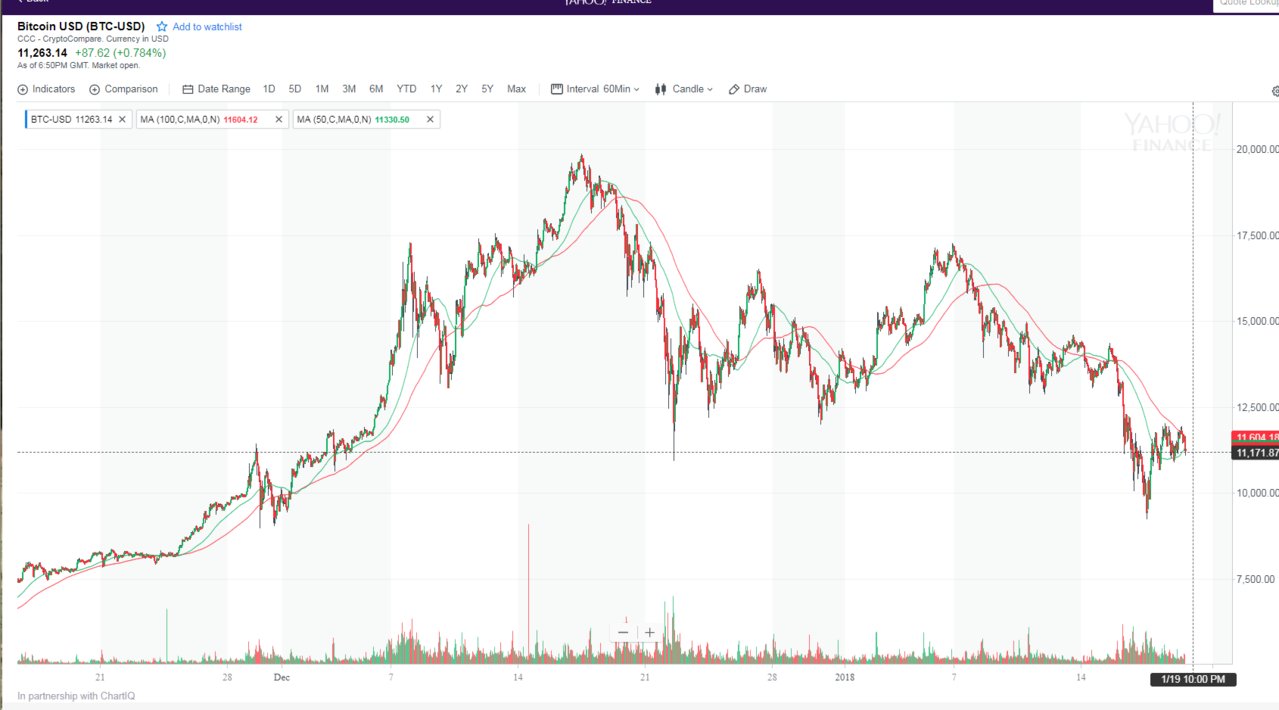Remove the BTC-USD series chip
This screenshot has height=710, width=1279.
[x=122, y=119]
